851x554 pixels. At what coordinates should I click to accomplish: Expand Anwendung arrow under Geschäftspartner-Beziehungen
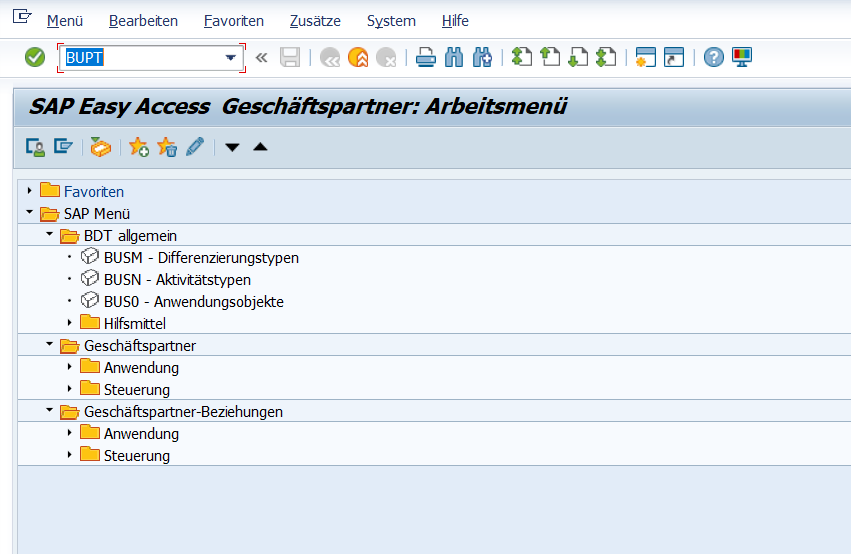pyautogui.click(x=69, y=432)
